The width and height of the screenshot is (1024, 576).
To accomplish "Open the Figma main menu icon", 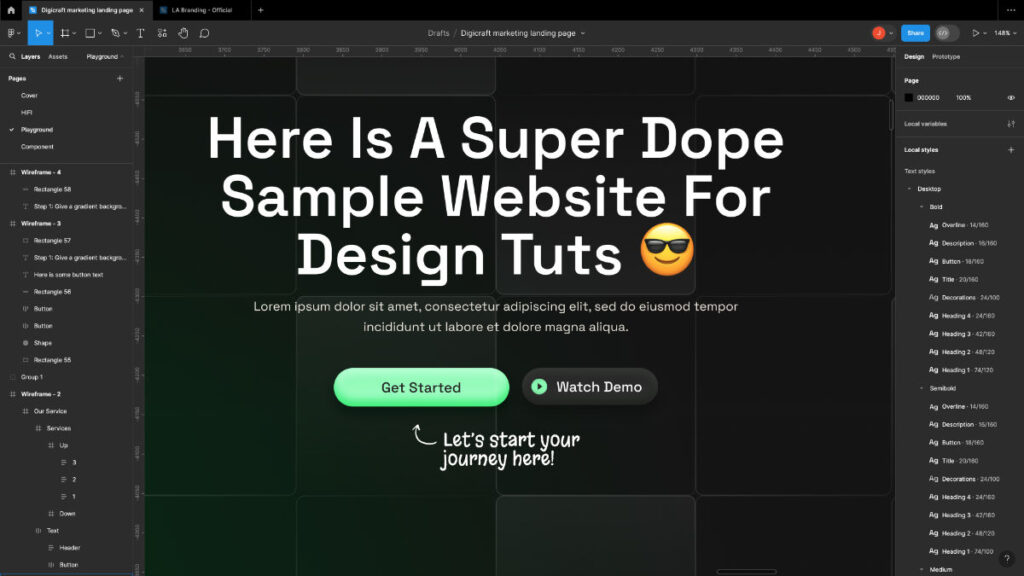I will (x=11, y=33).
